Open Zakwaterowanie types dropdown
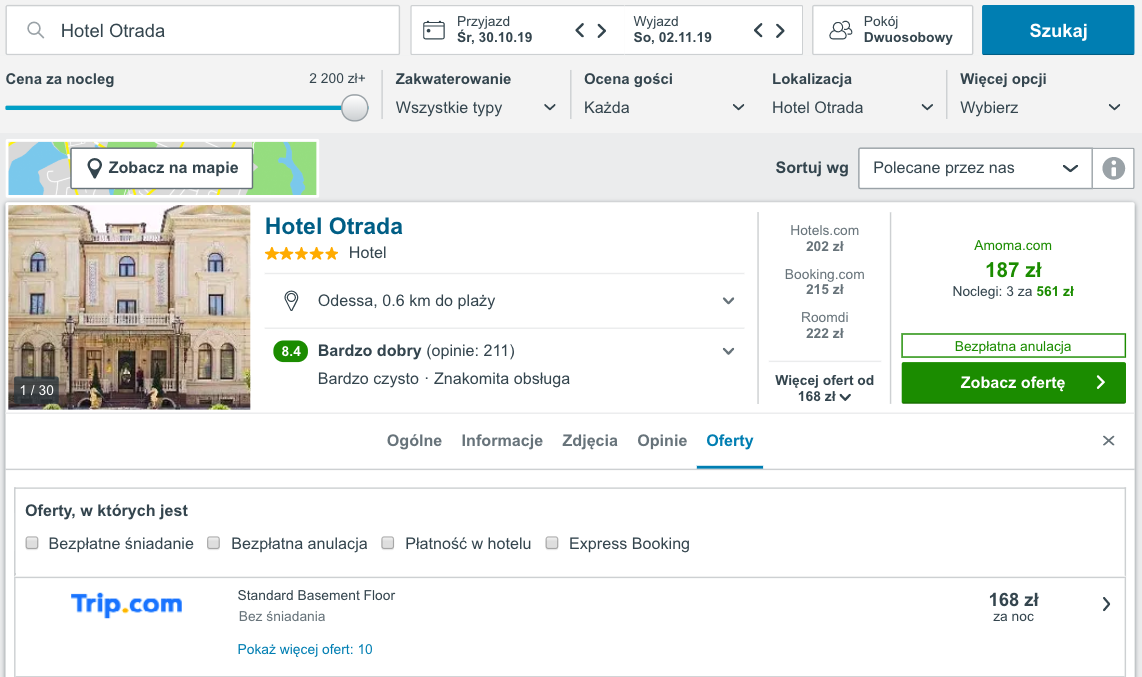 [476, 108]
